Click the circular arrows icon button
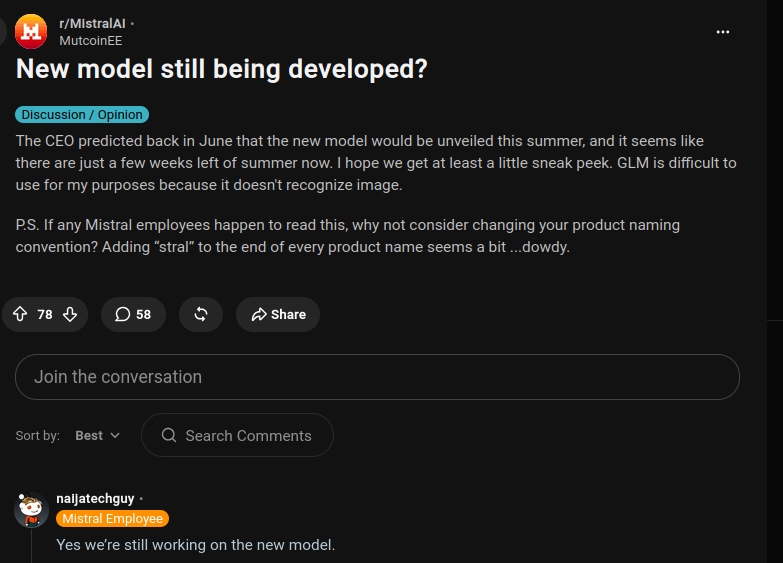This screenshot has height=563, width=783. coord(201,314)
